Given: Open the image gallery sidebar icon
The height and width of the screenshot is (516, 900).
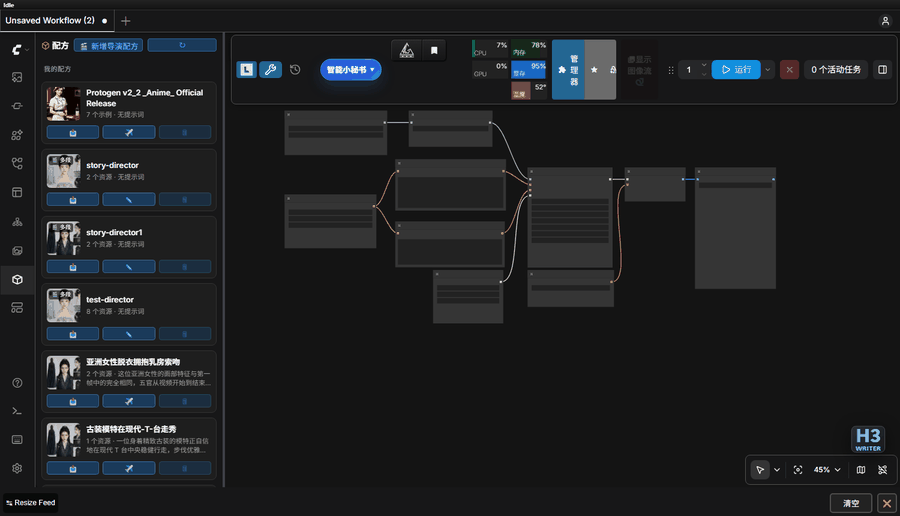Looking at the screenshot, I should (17, 250).
